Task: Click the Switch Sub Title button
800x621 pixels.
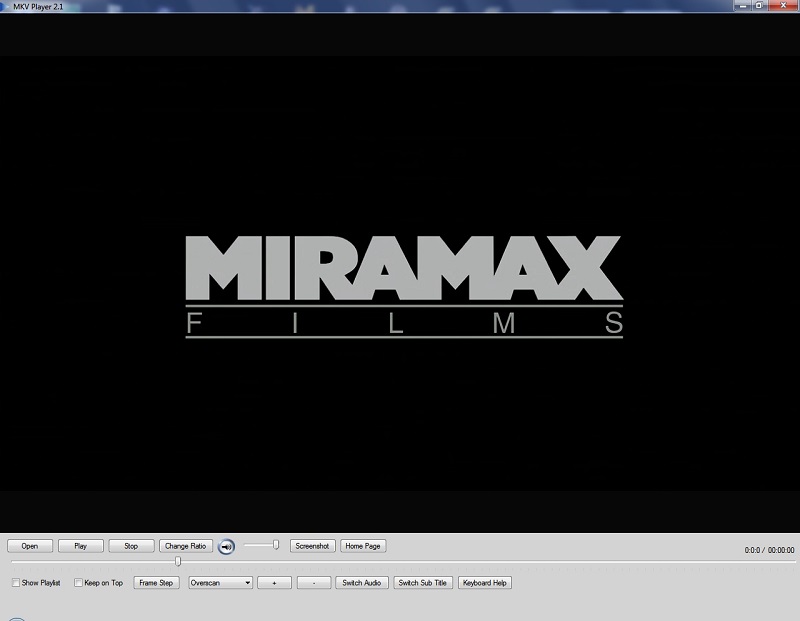Action: coord(423,583)
